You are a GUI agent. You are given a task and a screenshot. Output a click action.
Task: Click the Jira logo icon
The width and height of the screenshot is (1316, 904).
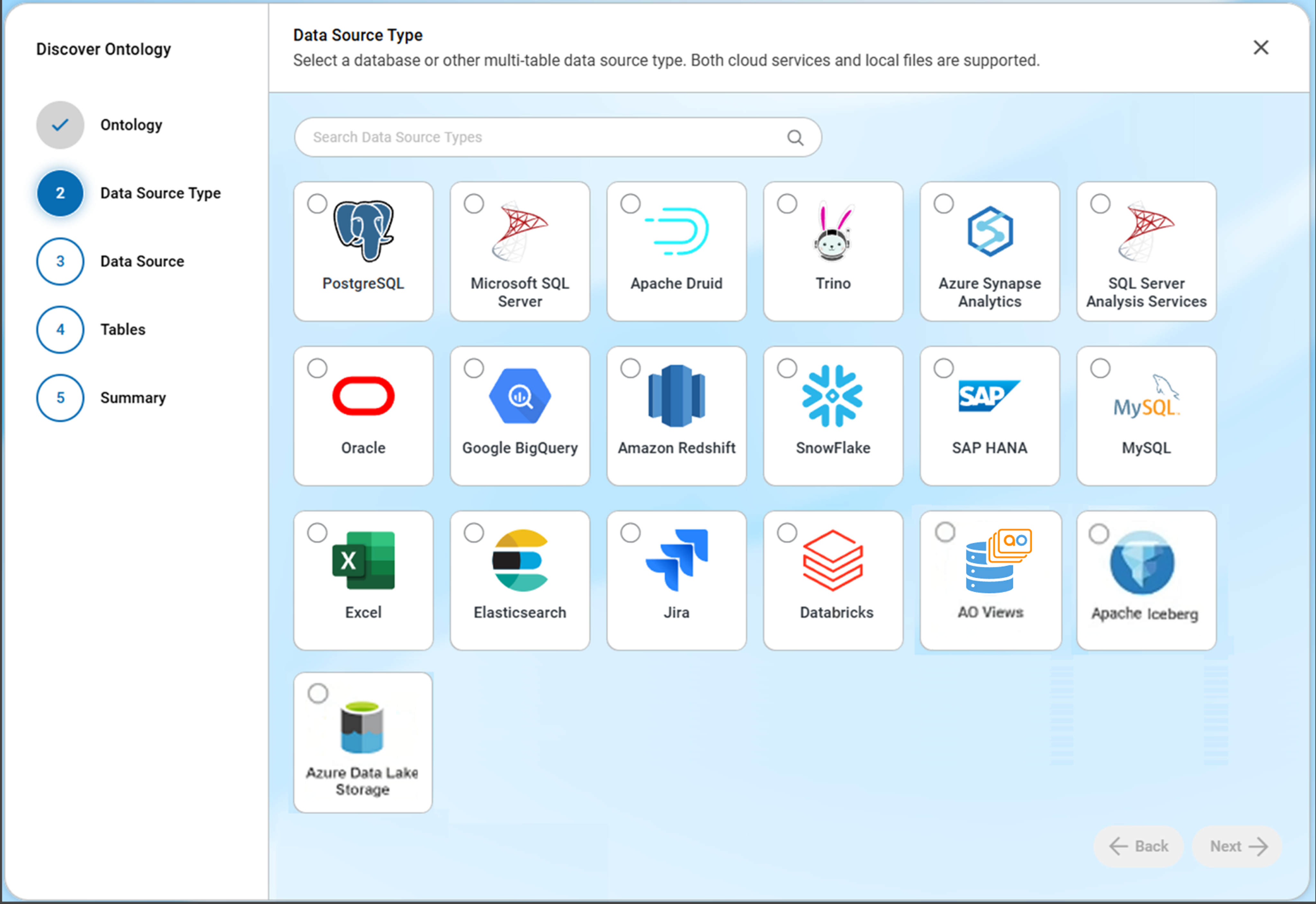[x=677, y=559]
